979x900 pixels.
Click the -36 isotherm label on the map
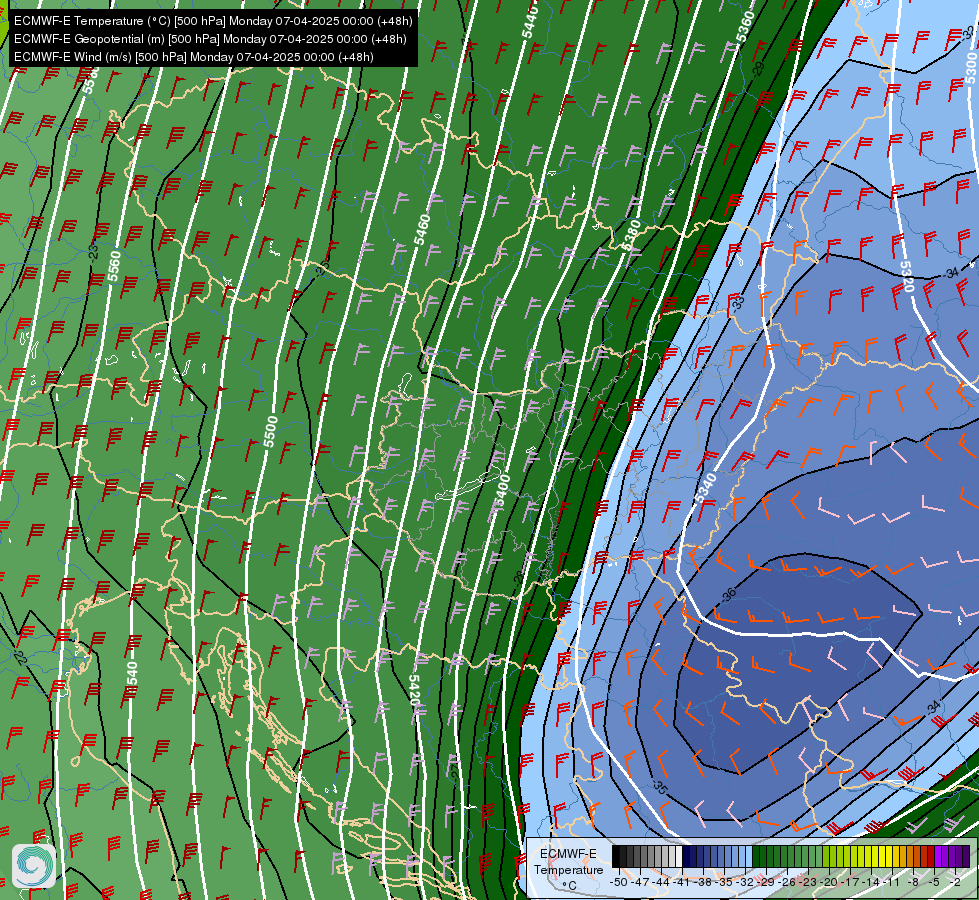pos(728,594)
